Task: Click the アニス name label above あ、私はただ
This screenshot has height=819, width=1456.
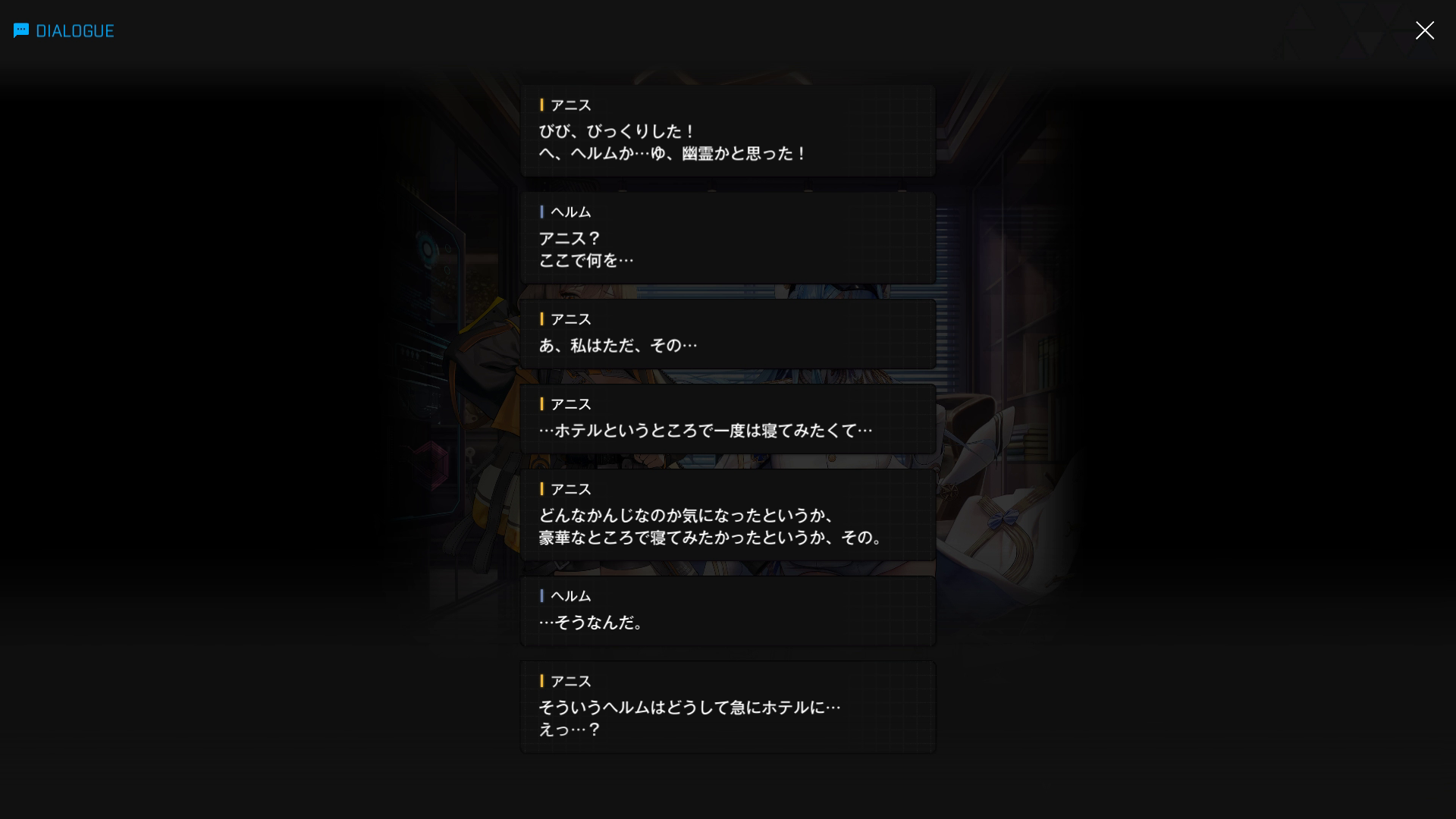Action: tap(571, 319)
